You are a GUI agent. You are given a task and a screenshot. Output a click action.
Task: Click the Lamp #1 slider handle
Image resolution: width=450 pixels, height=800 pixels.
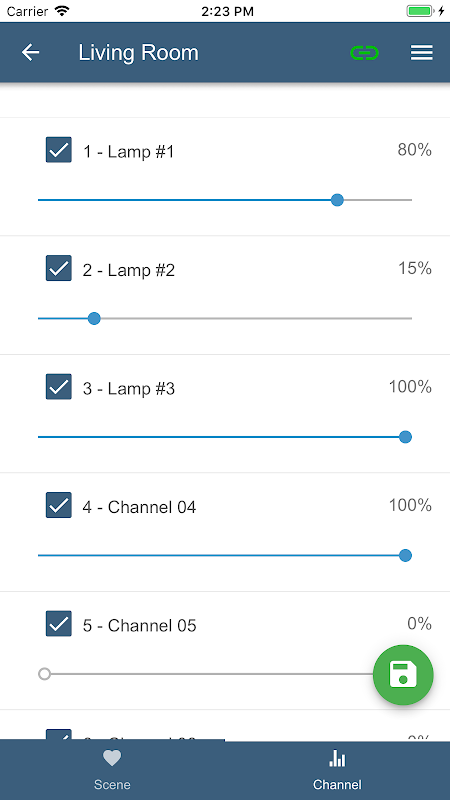[x=337, y=200]
